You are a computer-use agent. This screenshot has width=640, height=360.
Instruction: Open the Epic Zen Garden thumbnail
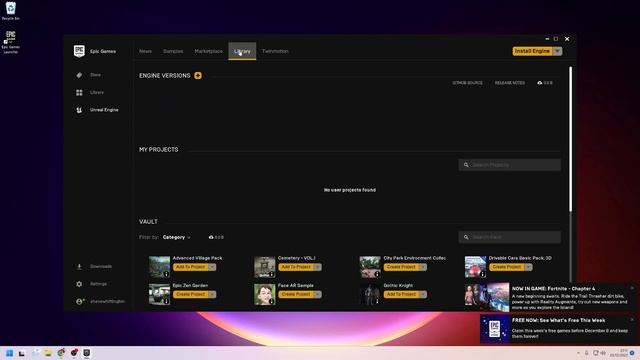coord(159,294)
